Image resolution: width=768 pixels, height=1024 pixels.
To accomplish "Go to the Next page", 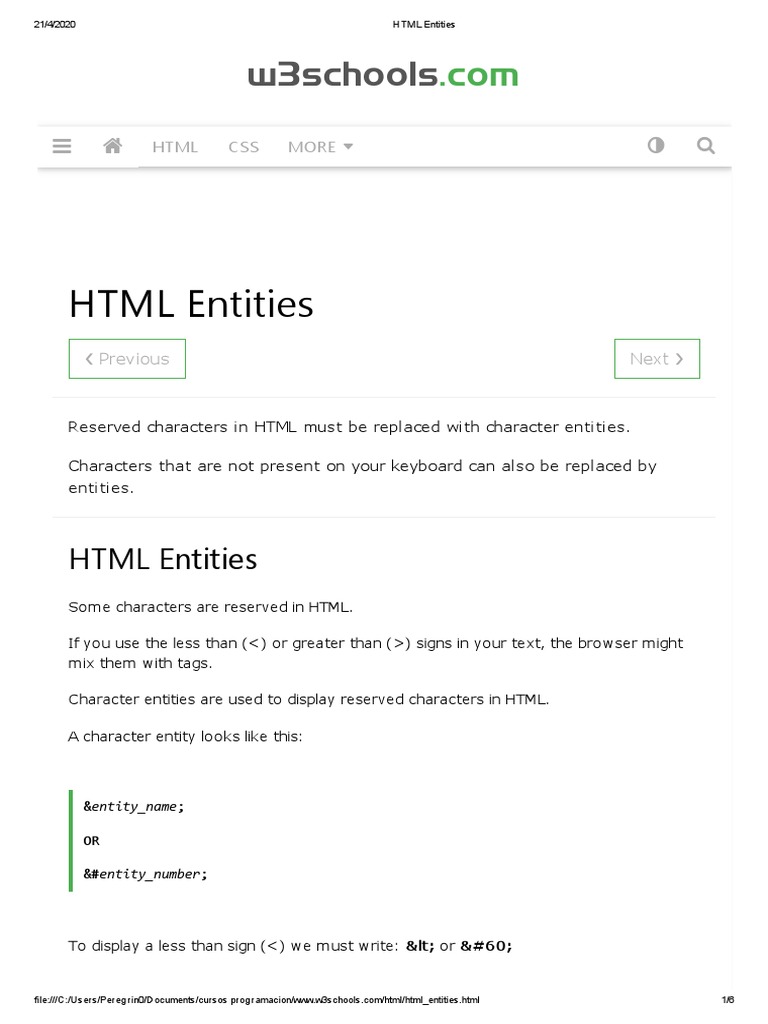I will [657, 359].
